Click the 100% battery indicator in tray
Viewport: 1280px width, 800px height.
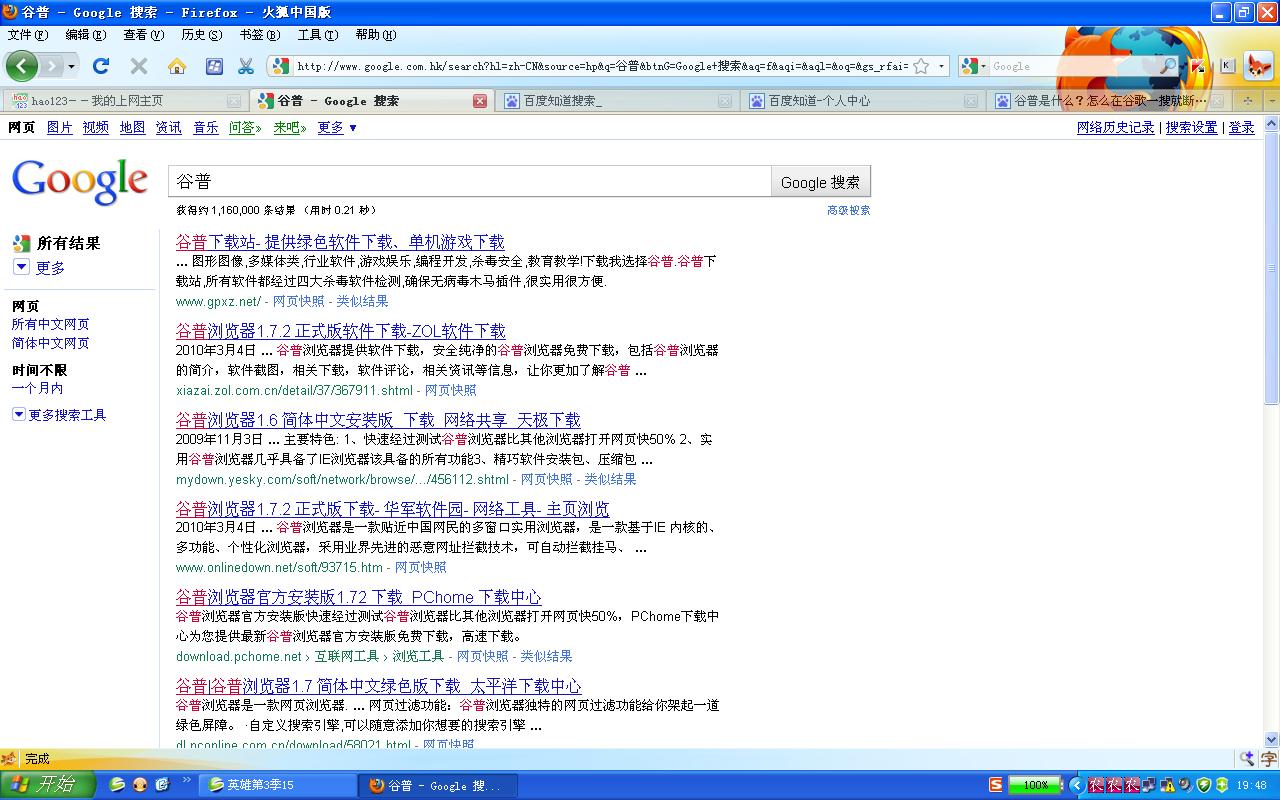point(1035,785)
